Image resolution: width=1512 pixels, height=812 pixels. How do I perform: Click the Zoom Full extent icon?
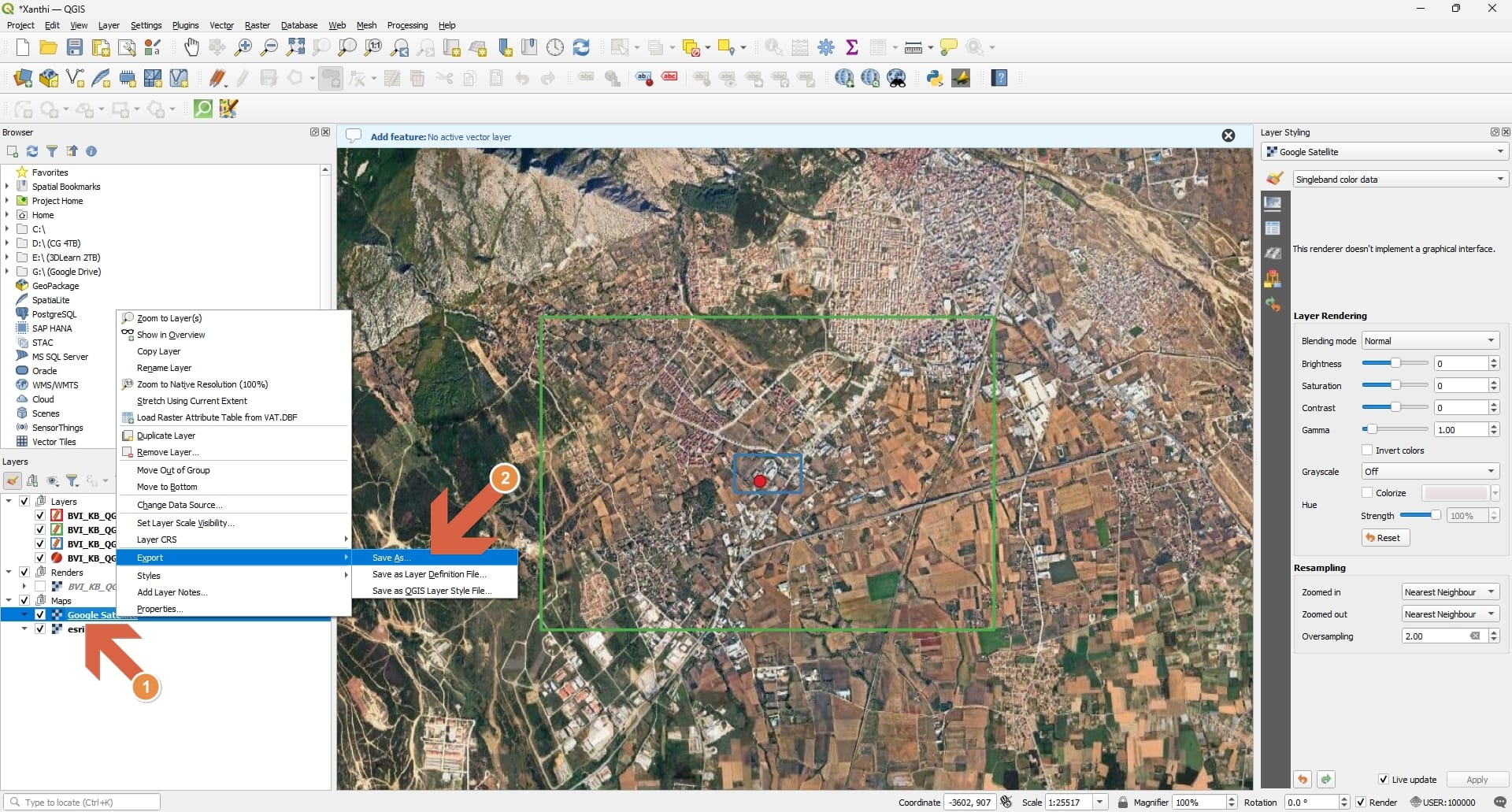(x=295, y=47)
